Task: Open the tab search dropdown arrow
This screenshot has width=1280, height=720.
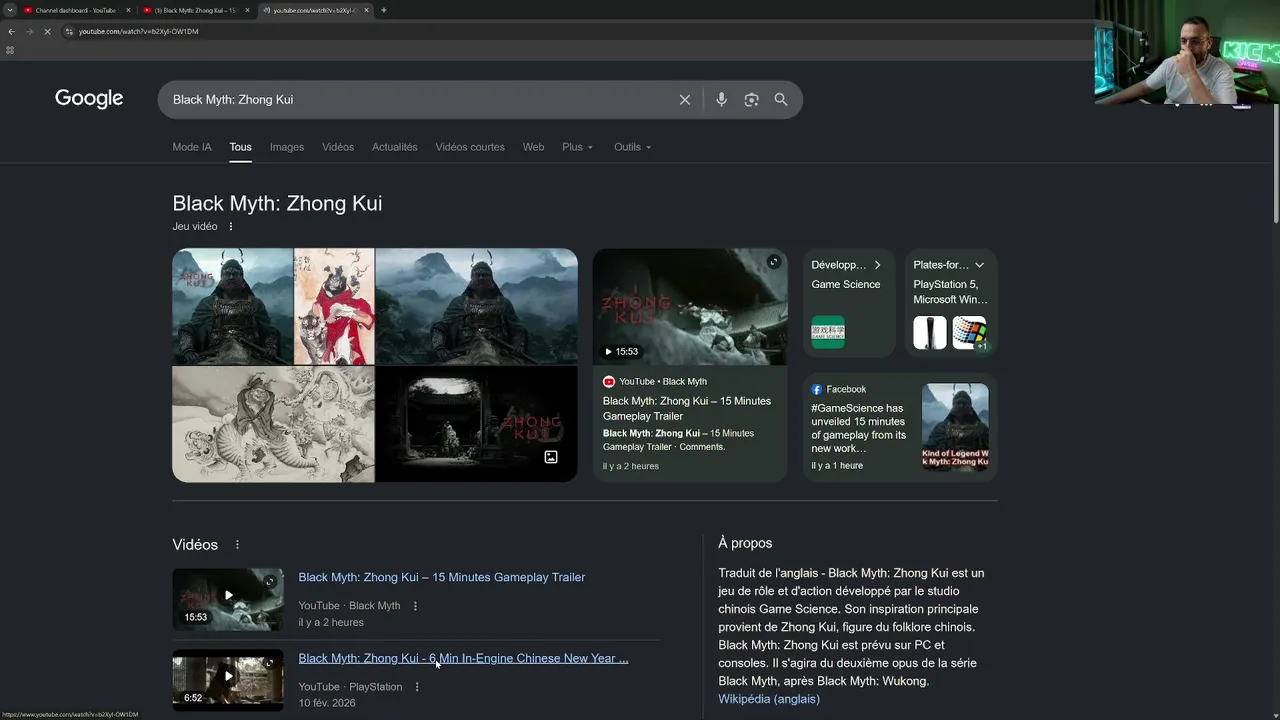Action: [x=9, y=10]
